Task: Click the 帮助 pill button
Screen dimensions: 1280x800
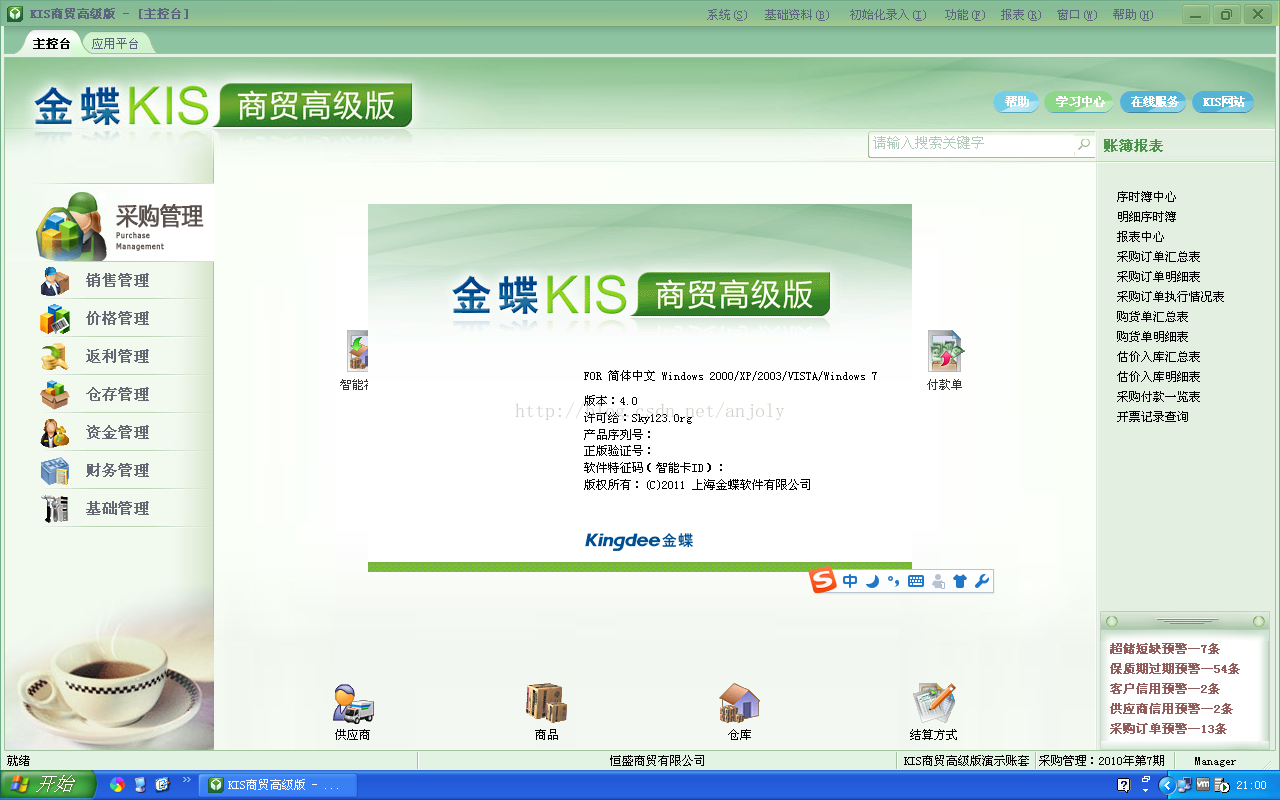Action: 1017,102
